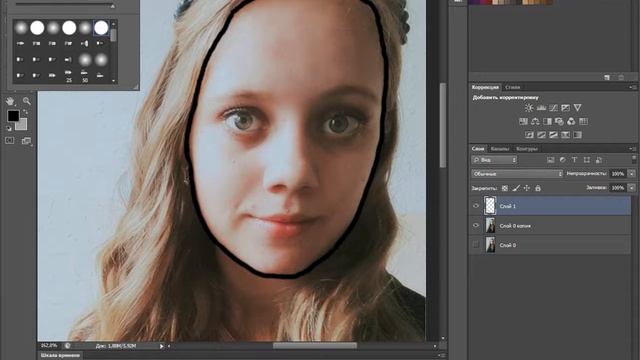Filter layers by type (T icon)

click(574, 160)
